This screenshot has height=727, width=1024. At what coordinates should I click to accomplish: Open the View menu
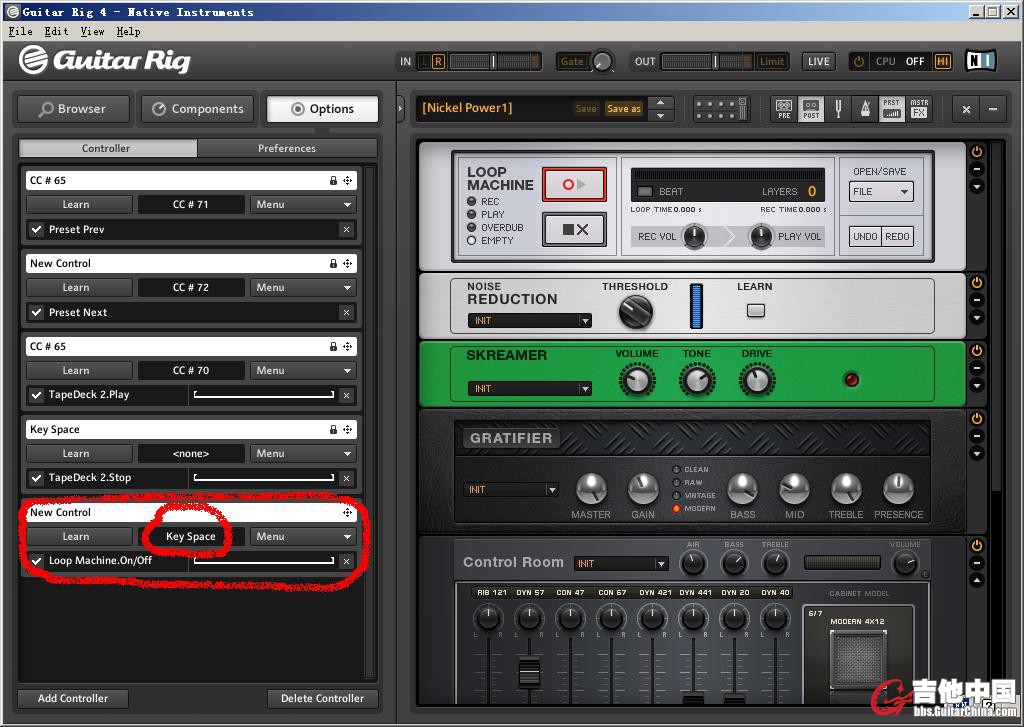tap(92, 31)
